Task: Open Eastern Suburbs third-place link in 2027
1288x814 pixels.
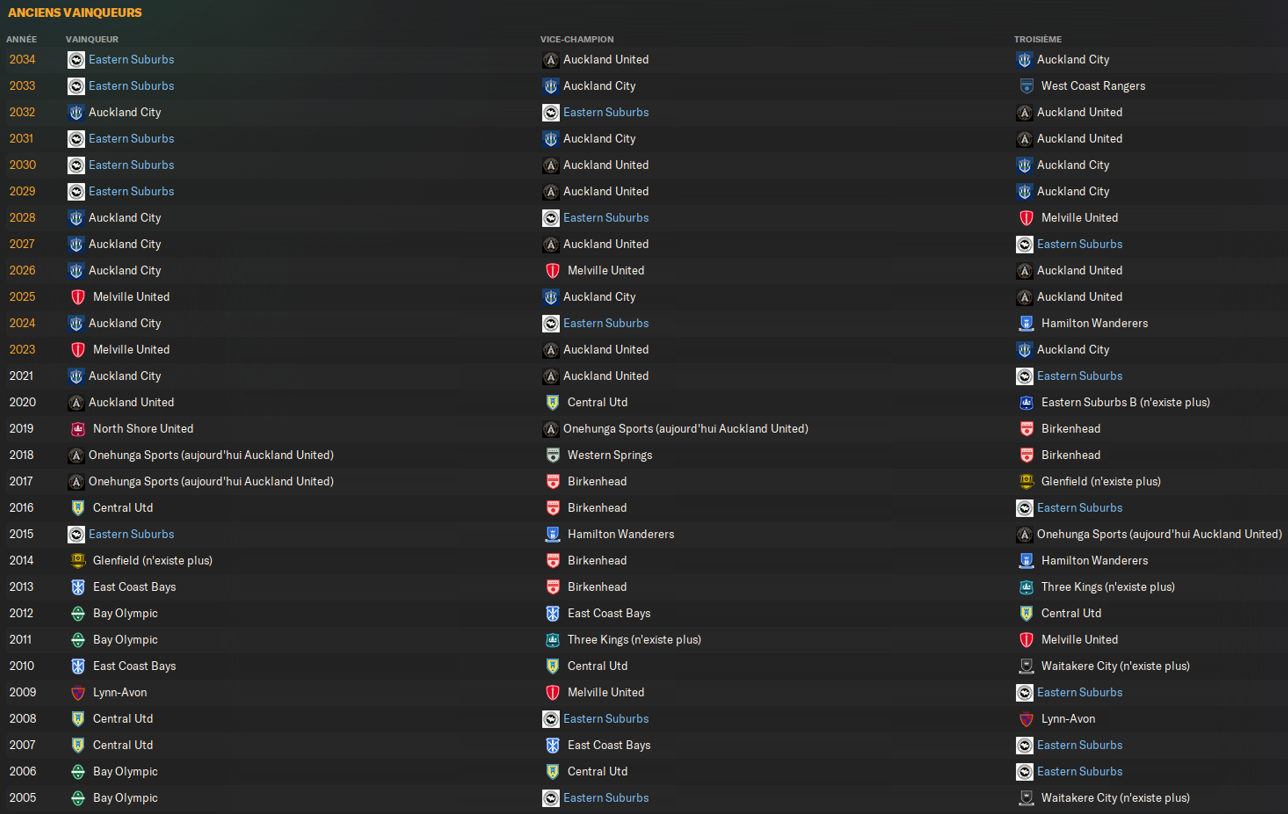Action: pyautogui.click(x=1079, y=244)
